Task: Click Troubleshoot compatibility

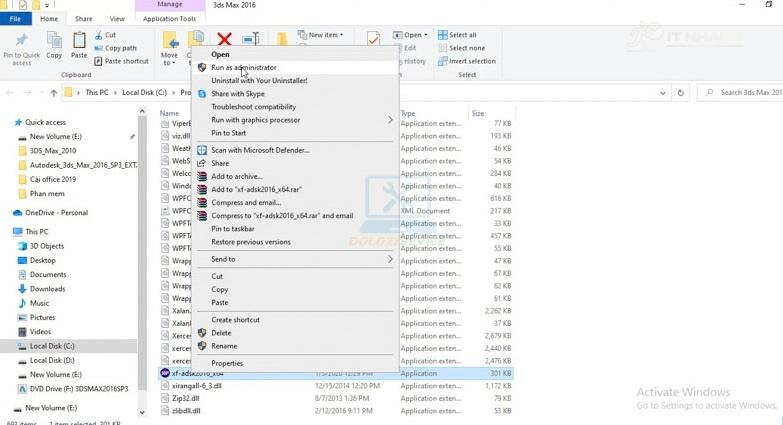Action: point(295,107)
